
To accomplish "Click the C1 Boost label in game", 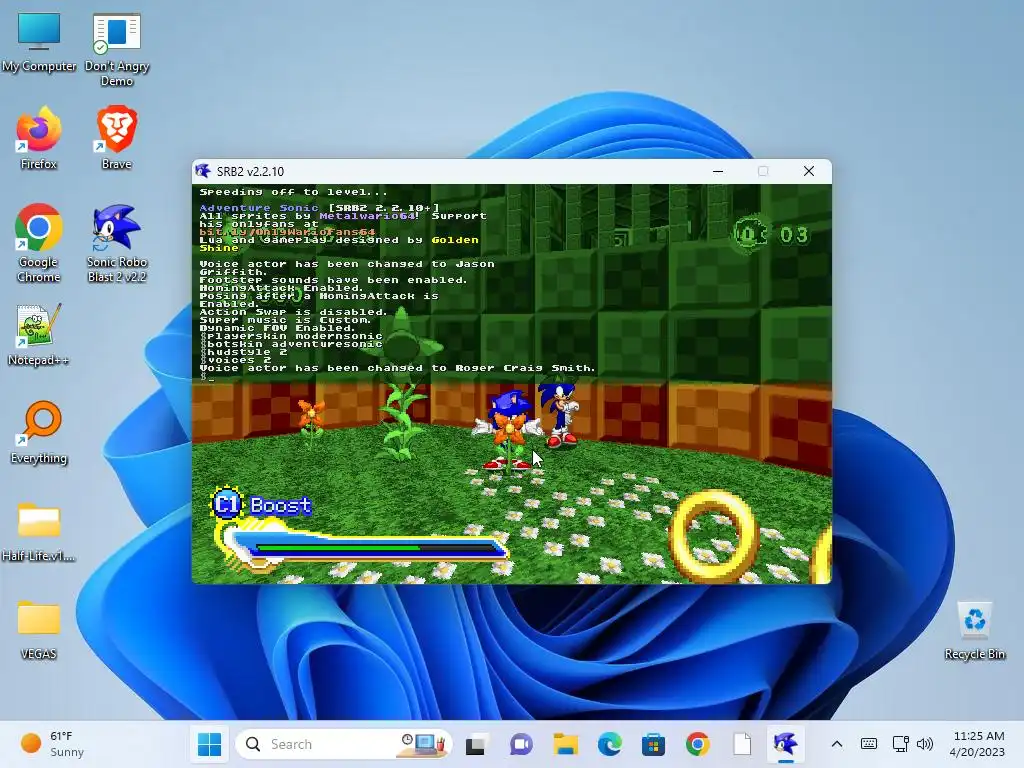I will tap(261, 504).
